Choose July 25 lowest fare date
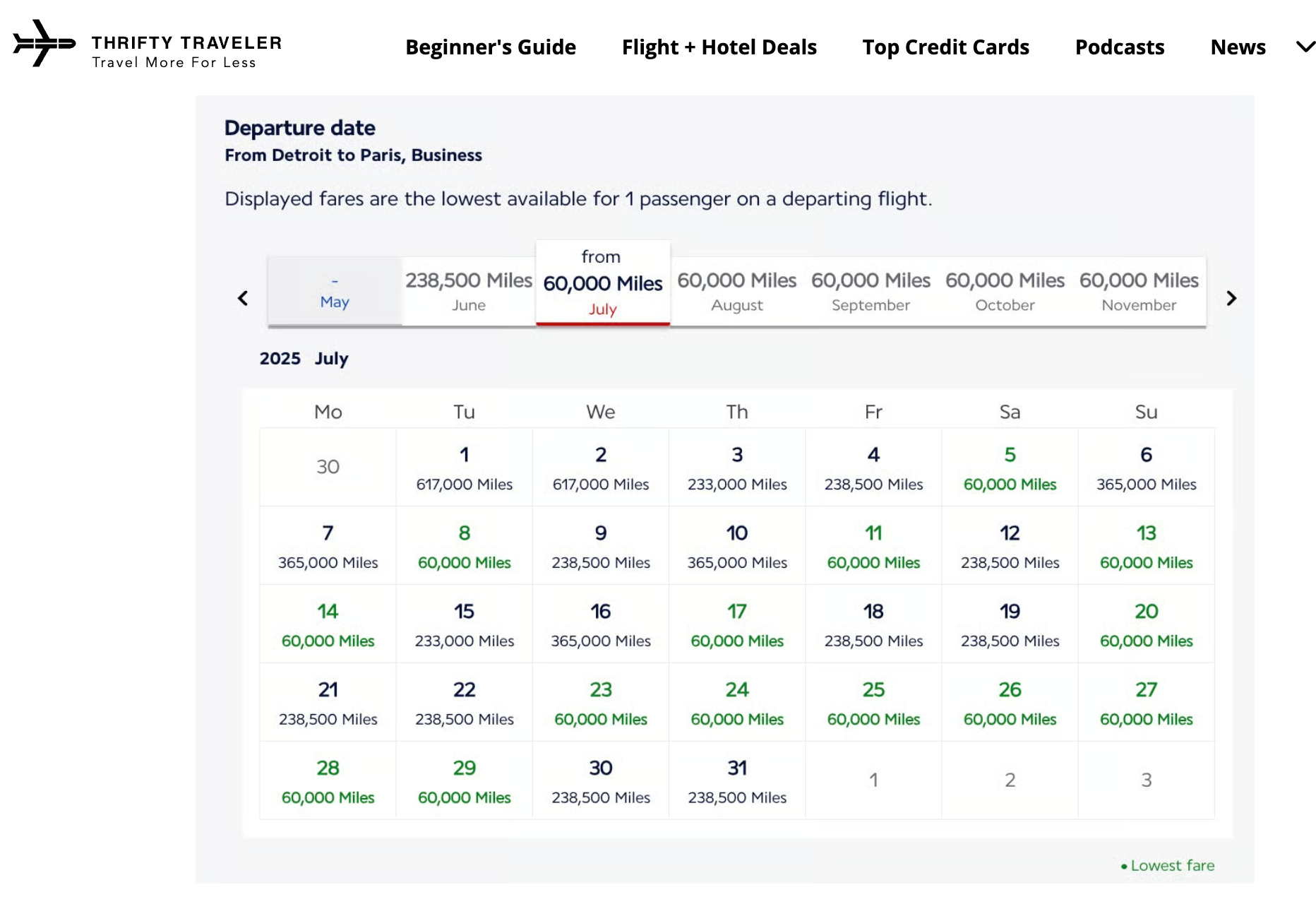Image resolution: width=1316 pixels, height=921 pixels. (874, 703)
